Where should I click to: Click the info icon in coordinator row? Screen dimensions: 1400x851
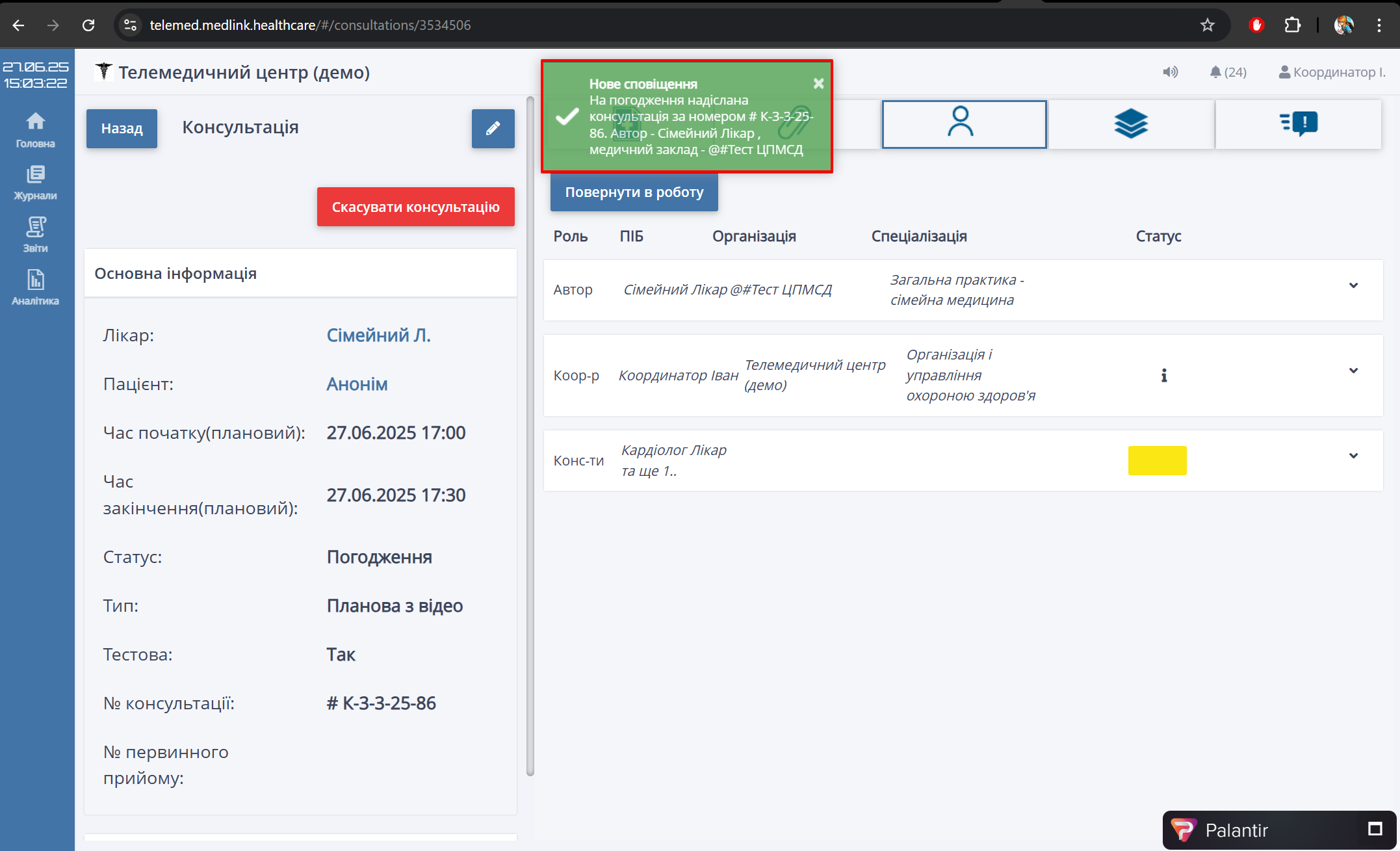click(1163, 375)
